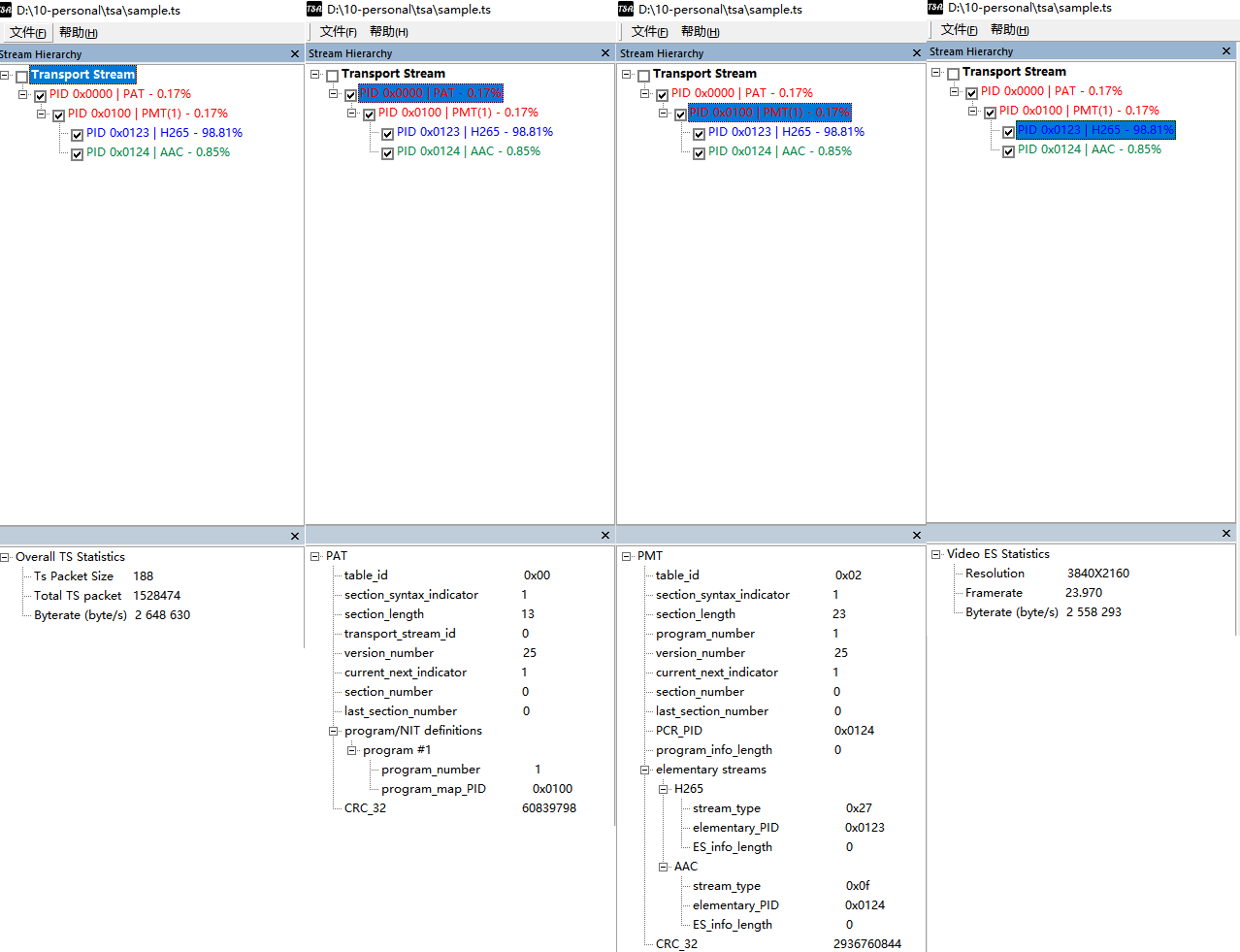The height and width of the screenshot is (952, 1240).
Task: Collapse program/NIT definitions in the PAT panel
Action: [335, 730]
